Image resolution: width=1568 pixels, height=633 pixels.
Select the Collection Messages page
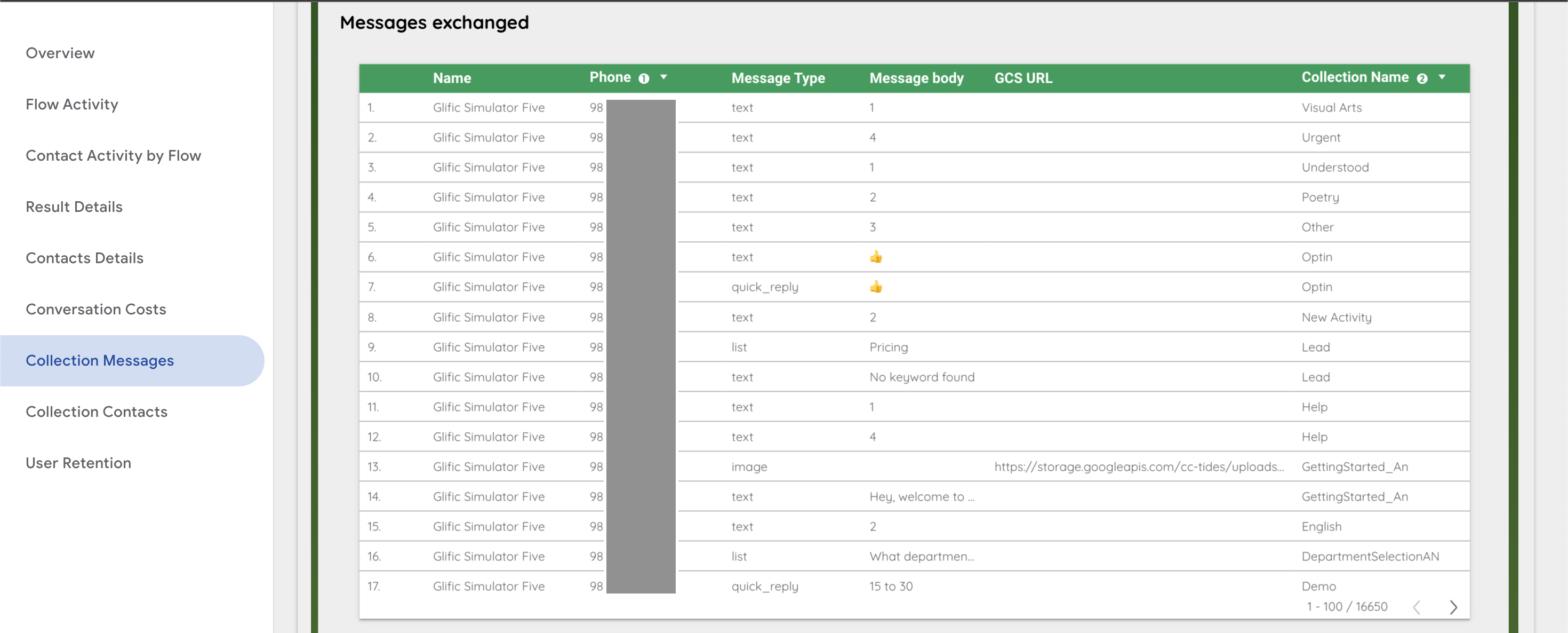(x=132, y=361)
